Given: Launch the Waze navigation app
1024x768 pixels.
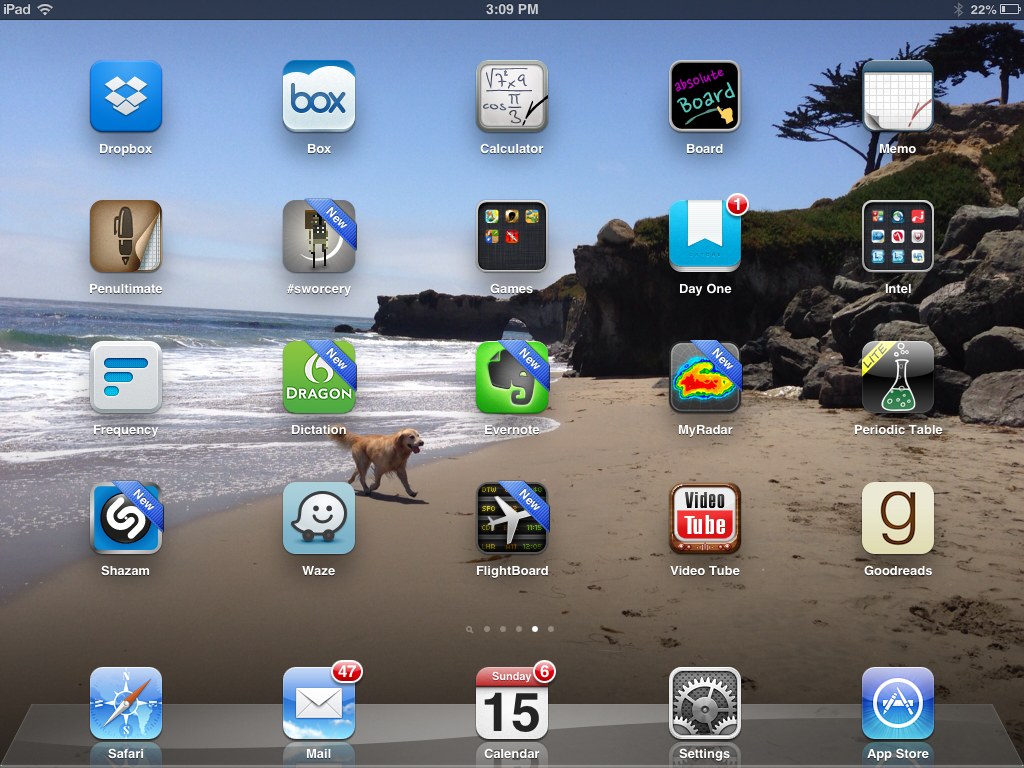Looking at the screenshot, I should 318,518.
